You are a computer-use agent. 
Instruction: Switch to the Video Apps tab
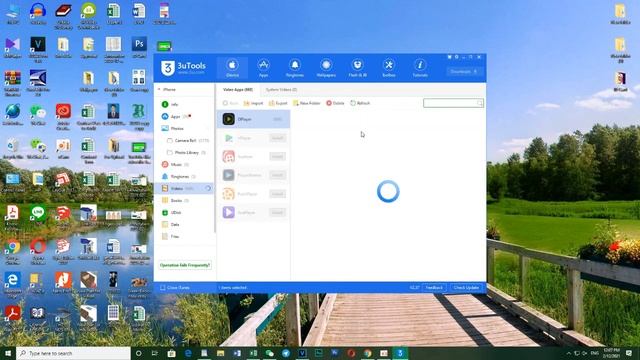238,89
